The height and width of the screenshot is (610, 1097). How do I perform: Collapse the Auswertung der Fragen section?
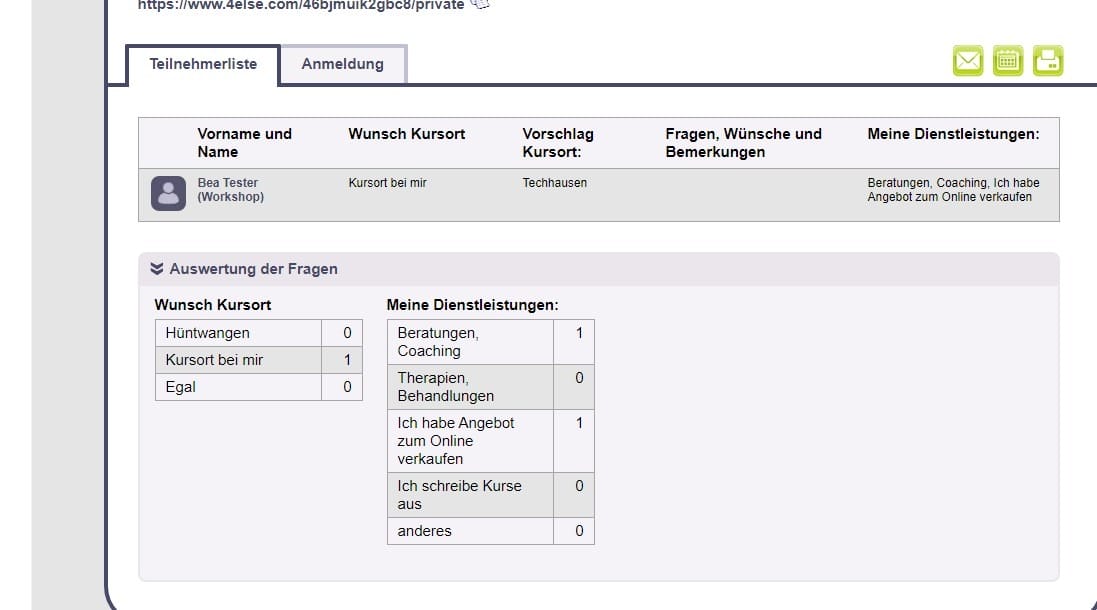(x=156, y=268)
